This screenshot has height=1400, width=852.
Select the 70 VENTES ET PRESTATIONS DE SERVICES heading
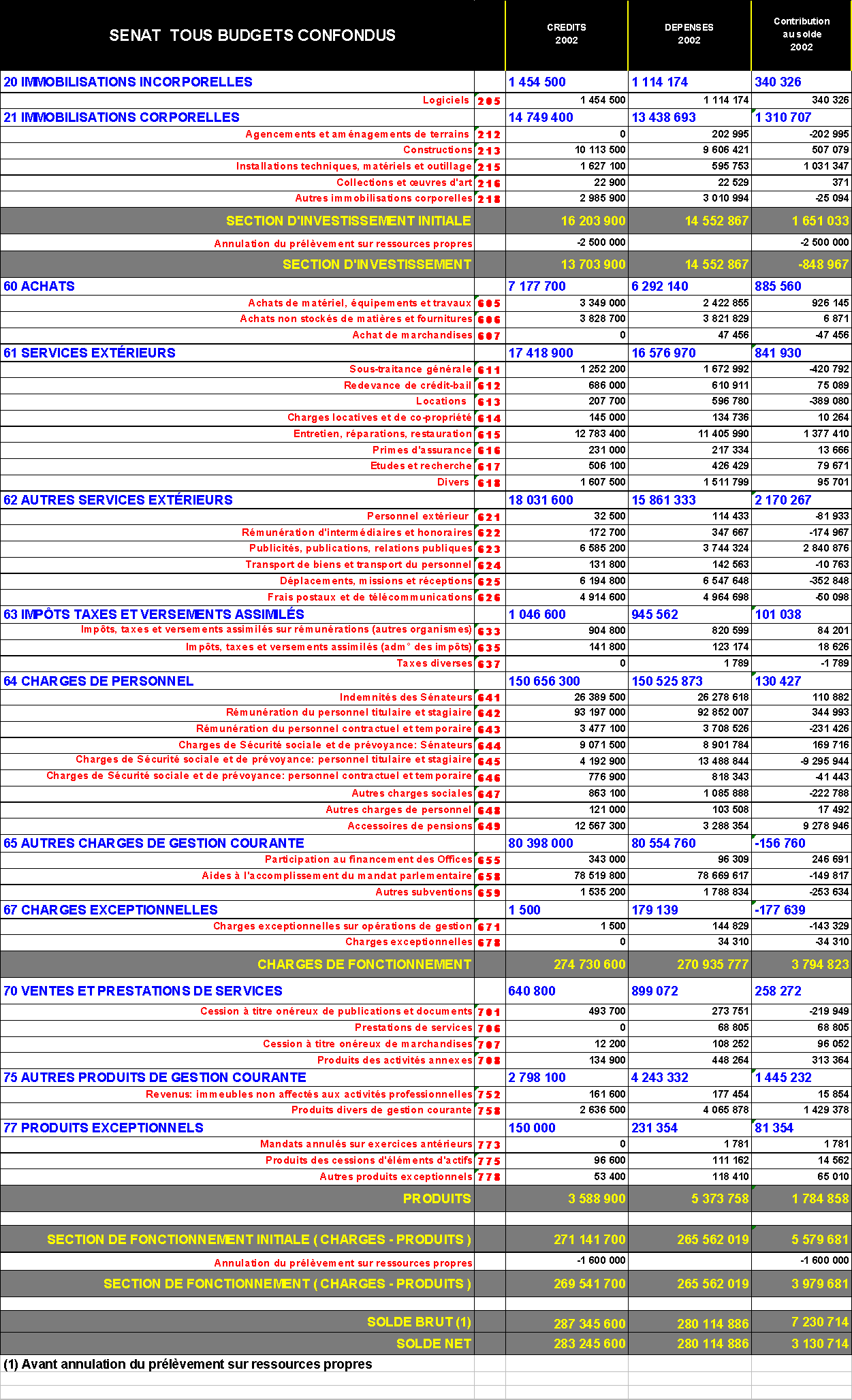point(143,991)
